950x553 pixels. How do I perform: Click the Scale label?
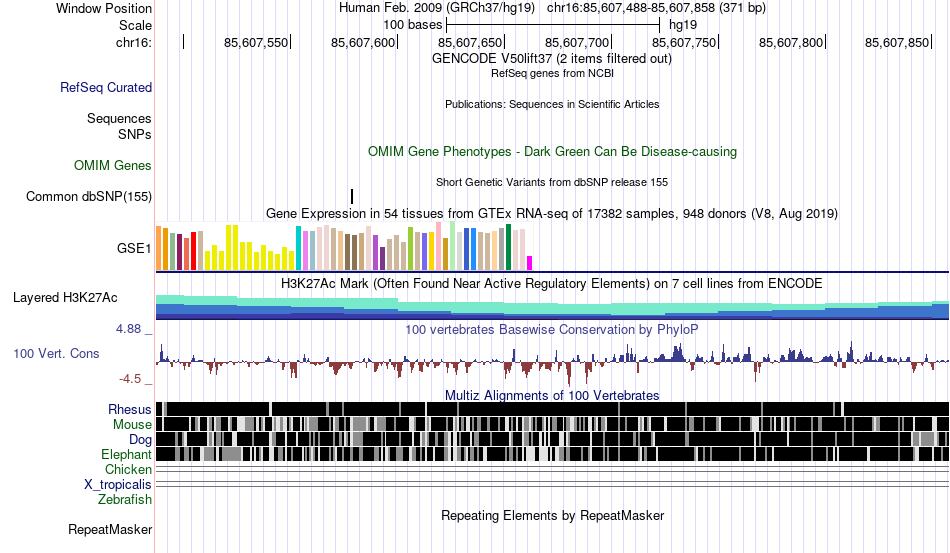pyautogui.click(x=136, y=25)
